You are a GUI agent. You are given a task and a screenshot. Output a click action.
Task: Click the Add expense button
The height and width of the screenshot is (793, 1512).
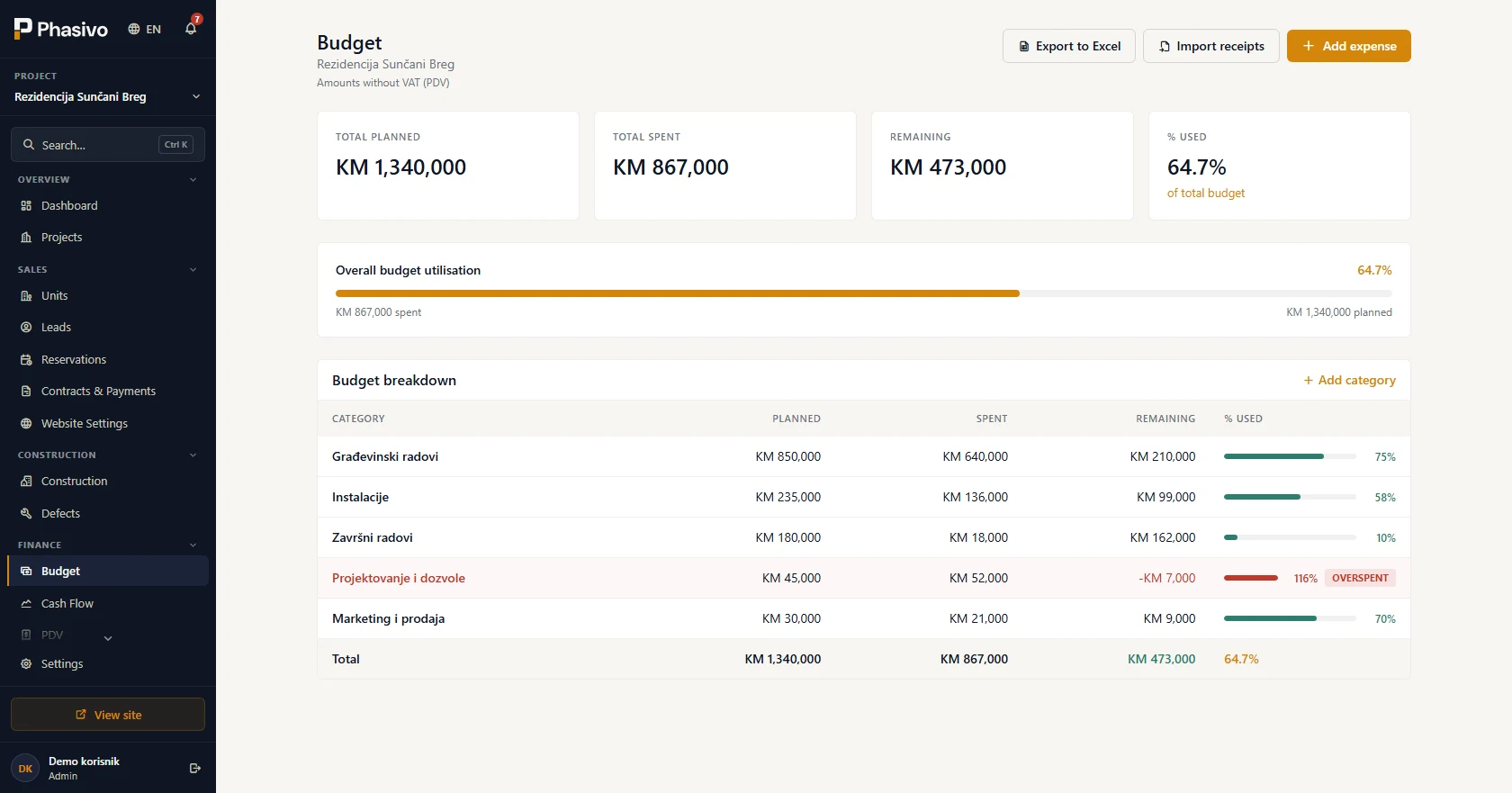(1349, 46)
